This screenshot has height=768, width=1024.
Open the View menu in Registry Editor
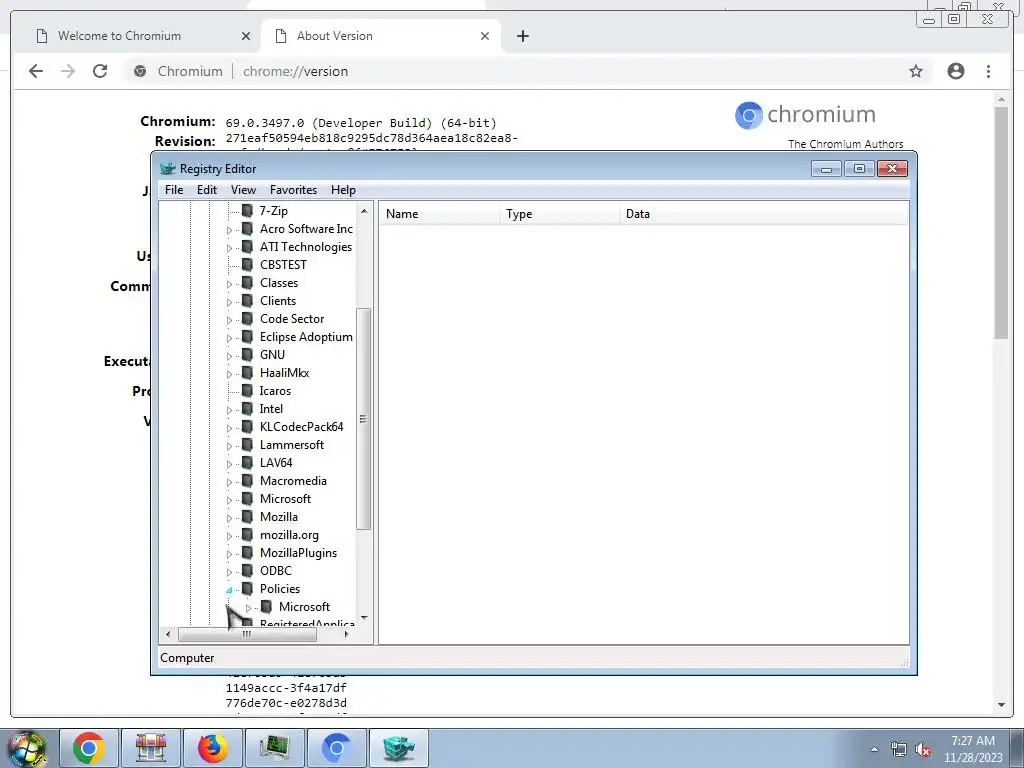coord(243,189)
